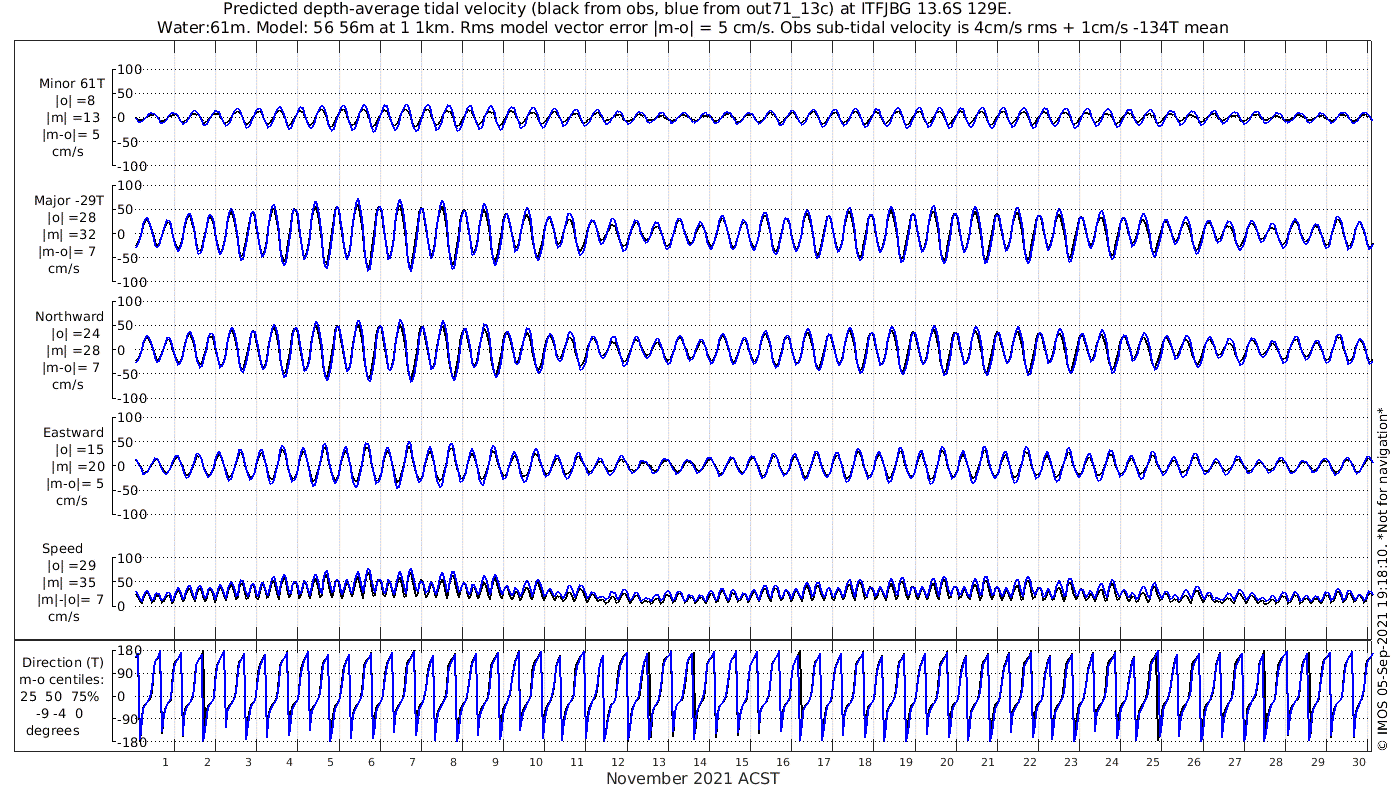Click the '25 50 75%' centile header
Viewport: 1400px width, 800px height.
[62, 697]
